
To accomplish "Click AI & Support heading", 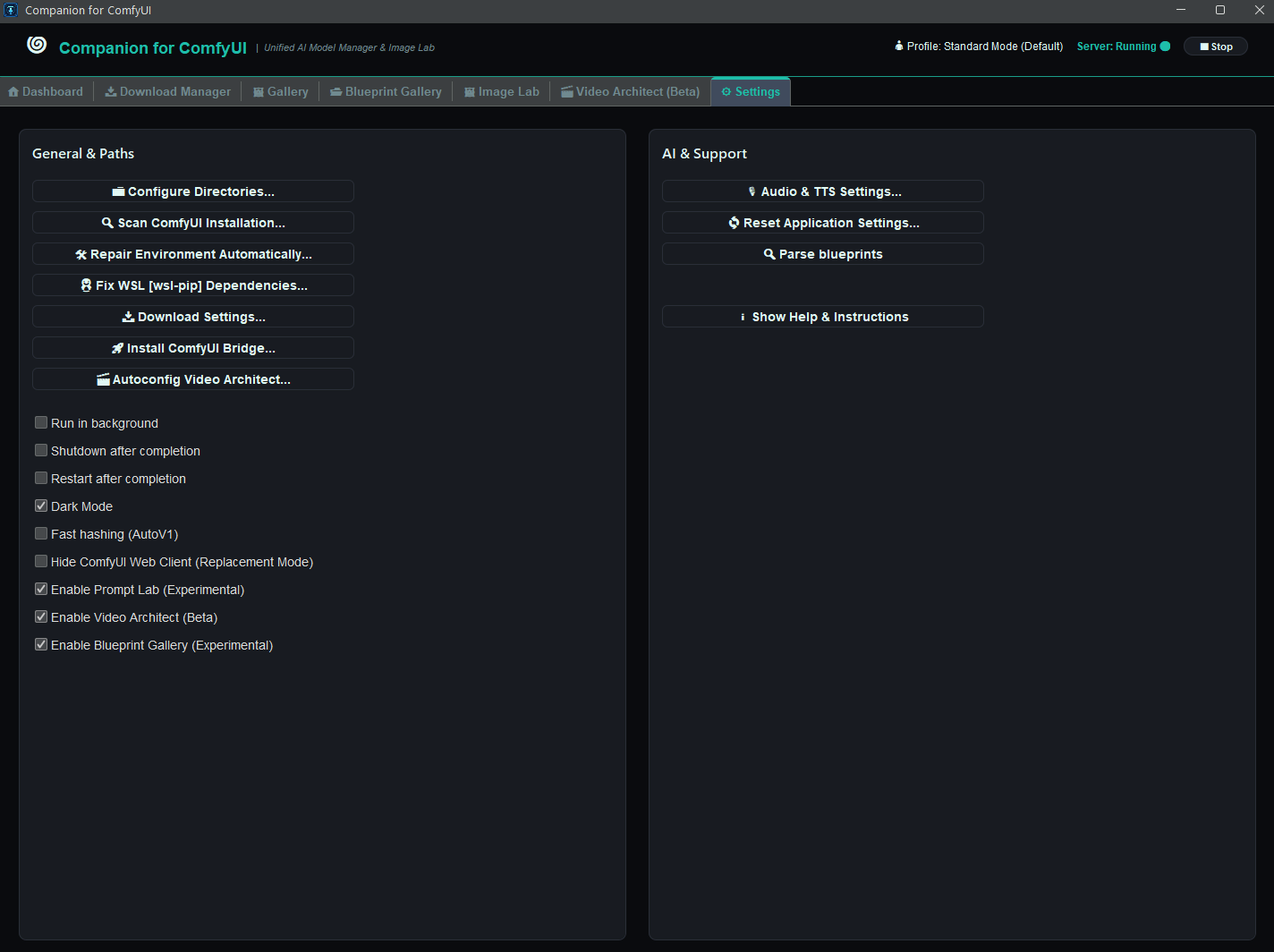I will click(704, 154).
